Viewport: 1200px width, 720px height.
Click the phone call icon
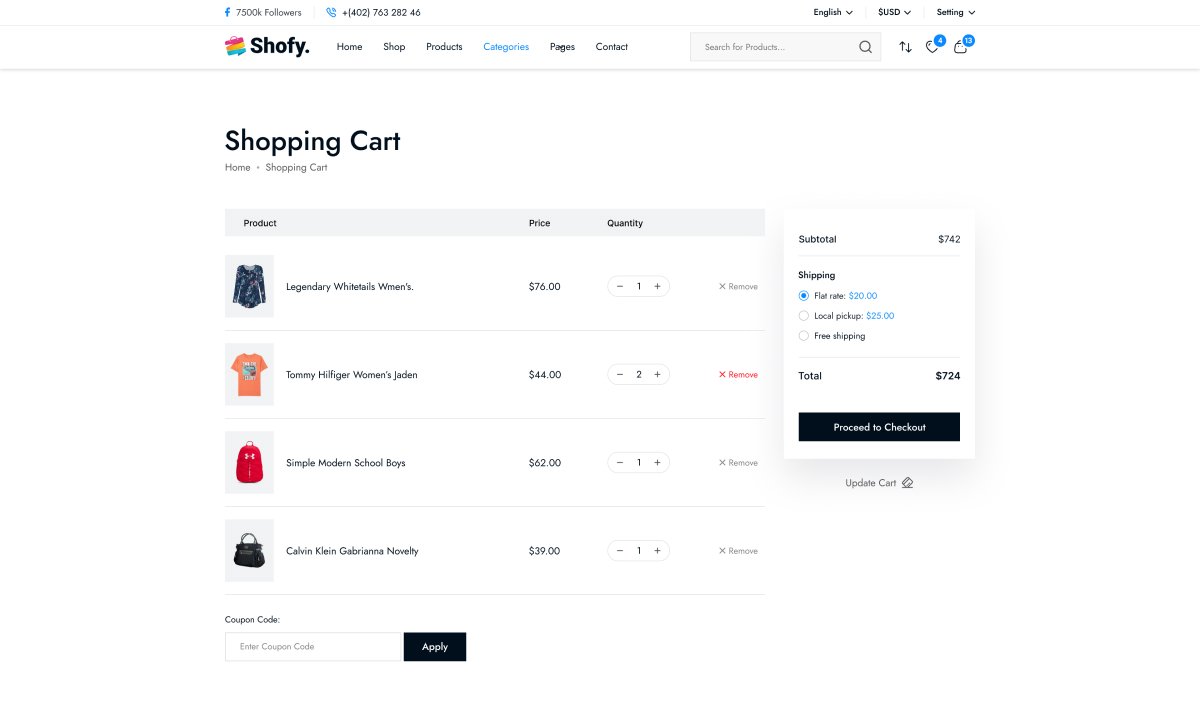[x=331, y=13]
